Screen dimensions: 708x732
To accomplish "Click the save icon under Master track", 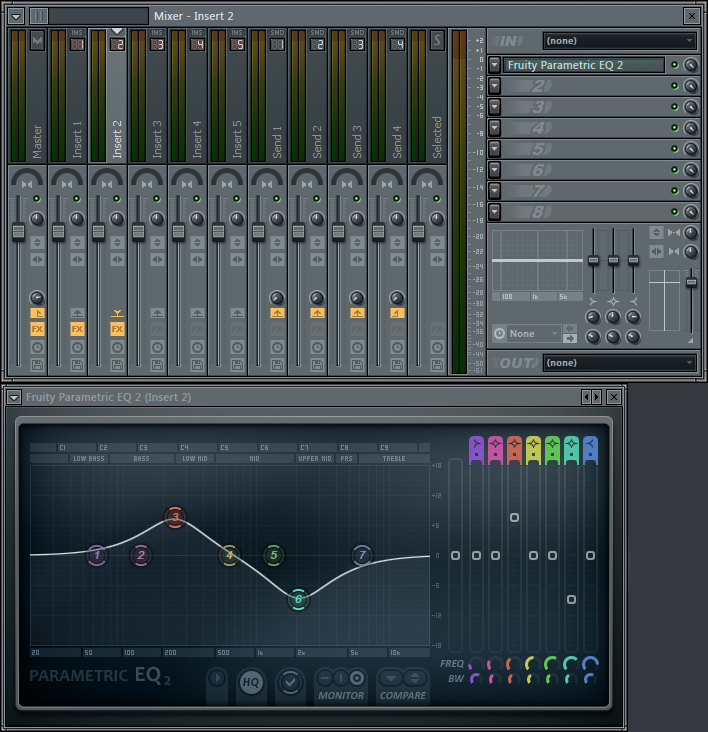I will tap(37, 365).
